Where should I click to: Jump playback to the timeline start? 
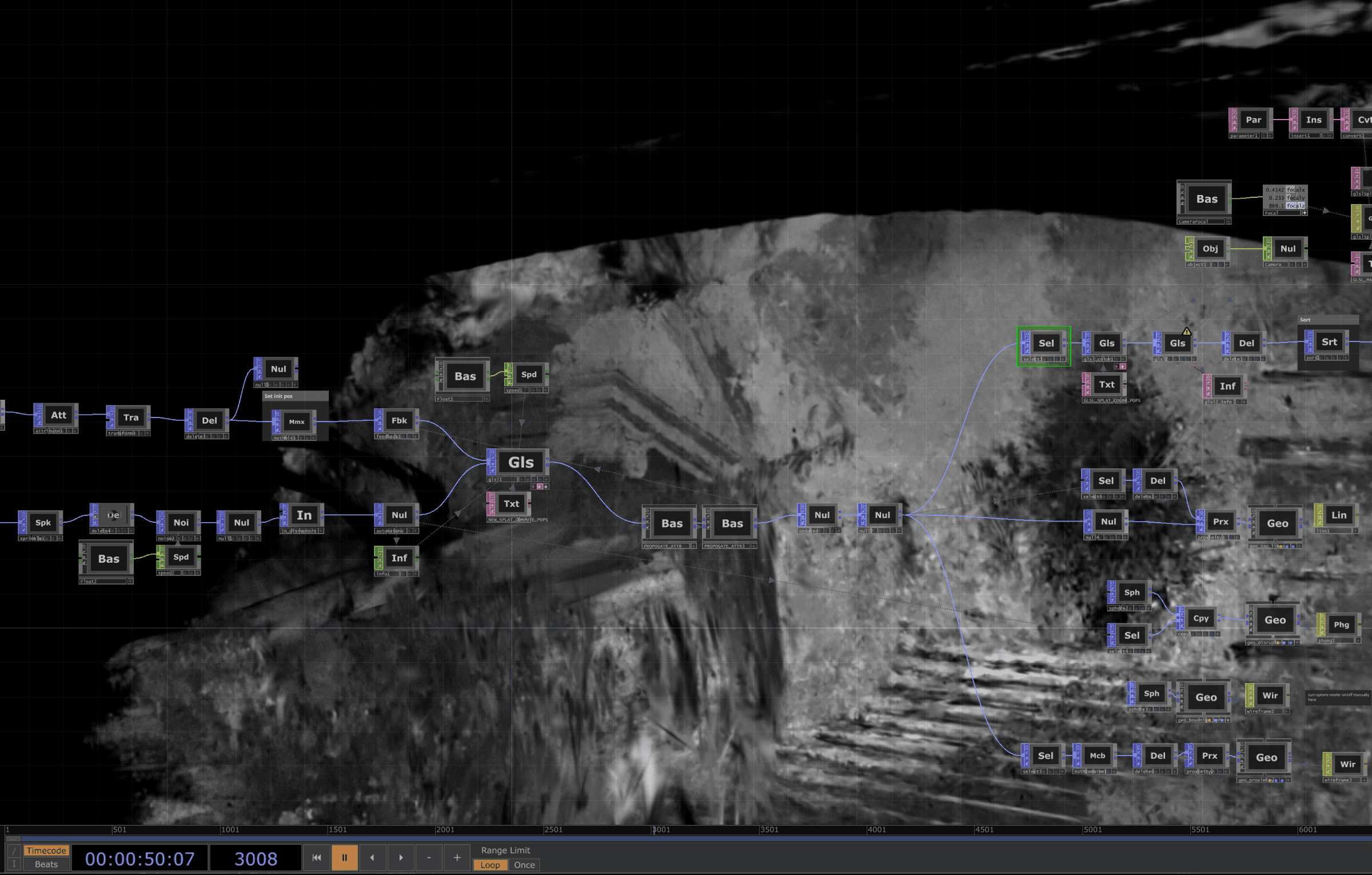pyautogui.click(x=316, y=857)
